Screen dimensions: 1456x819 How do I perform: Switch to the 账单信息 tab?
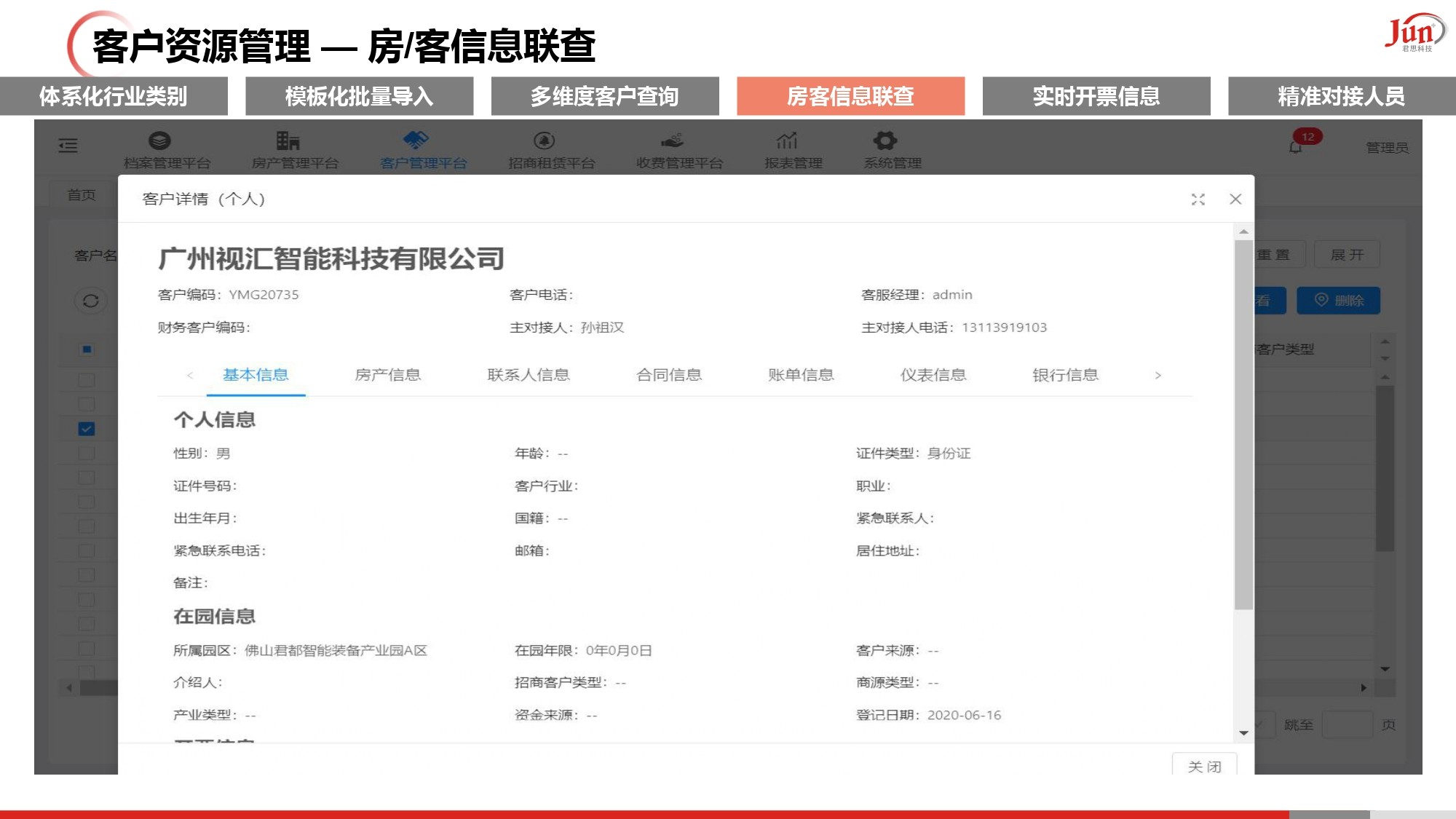click(x=801, y=375)
